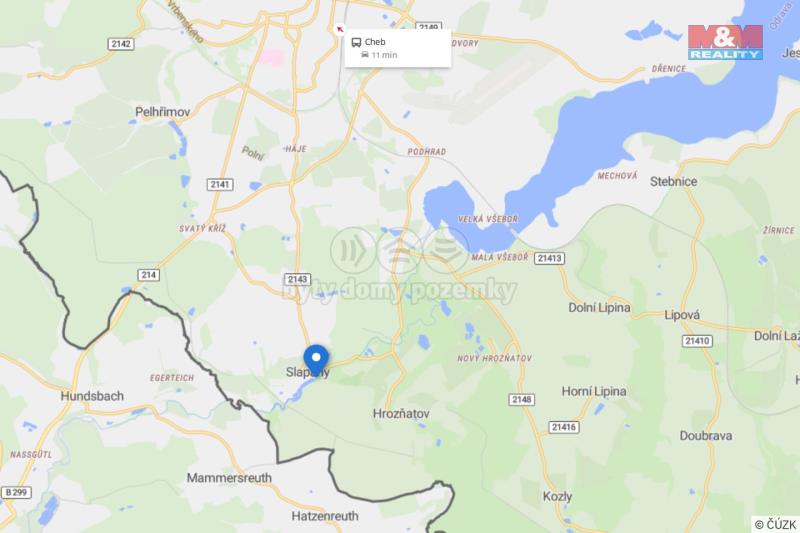
Task: Click road shield 2143
Action: 297,279
